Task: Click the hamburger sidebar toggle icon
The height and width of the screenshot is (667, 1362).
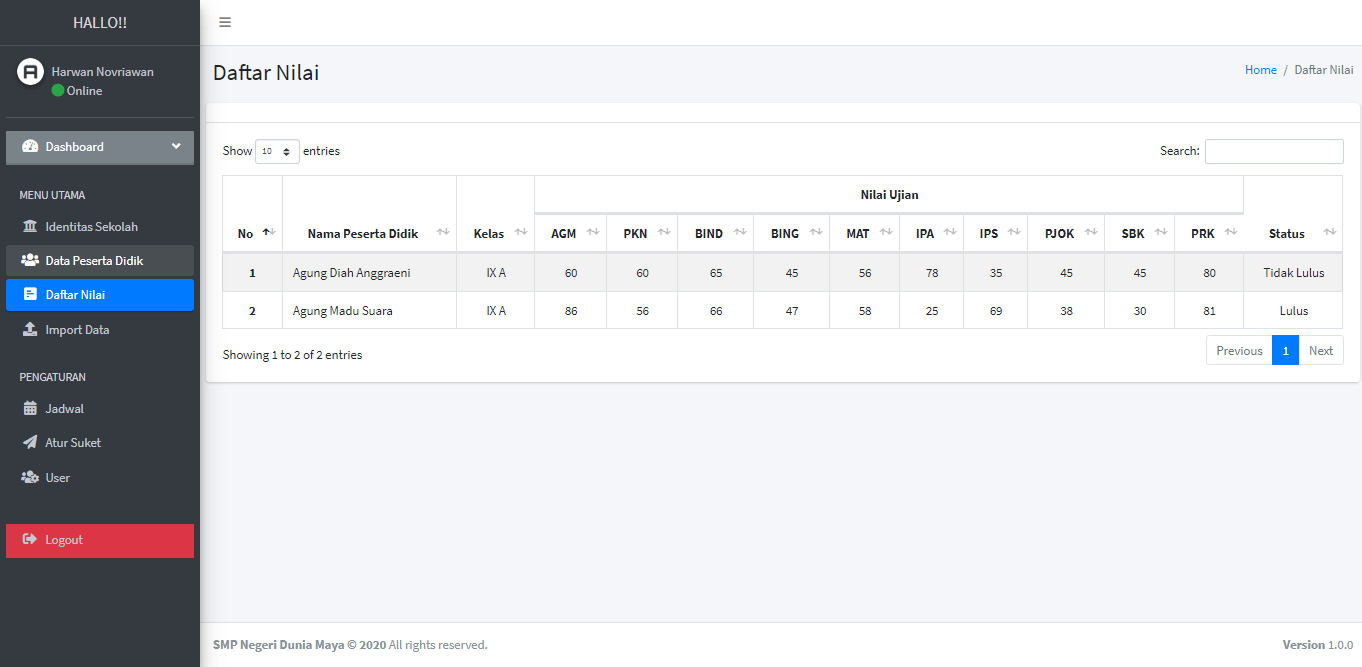Action: pyautogui.click(x=225, y=22)
